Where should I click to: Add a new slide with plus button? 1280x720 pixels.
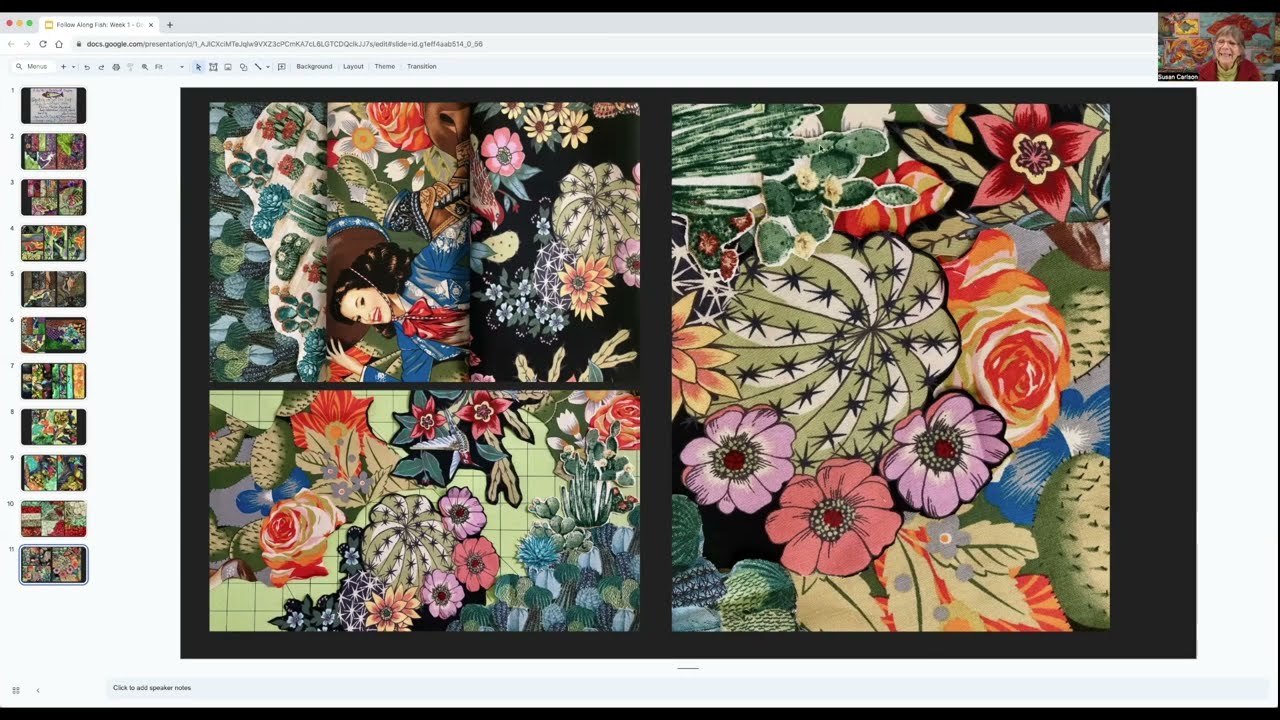[x=63, y=67]
